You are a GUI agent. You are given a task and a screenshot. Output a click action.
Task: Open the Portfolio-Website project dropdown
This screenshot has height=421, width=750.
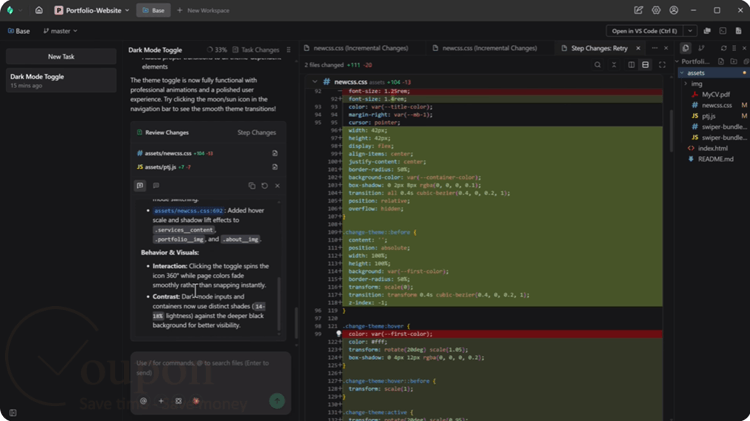point(91,10)
